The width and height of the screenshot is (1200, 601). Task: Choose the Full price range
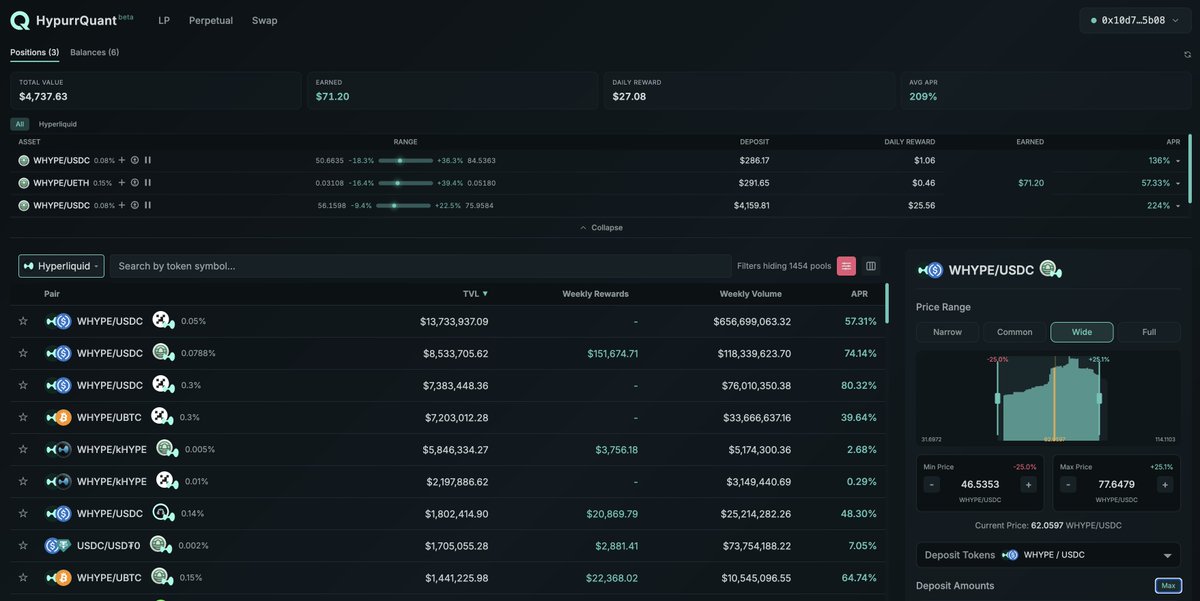1149,332
